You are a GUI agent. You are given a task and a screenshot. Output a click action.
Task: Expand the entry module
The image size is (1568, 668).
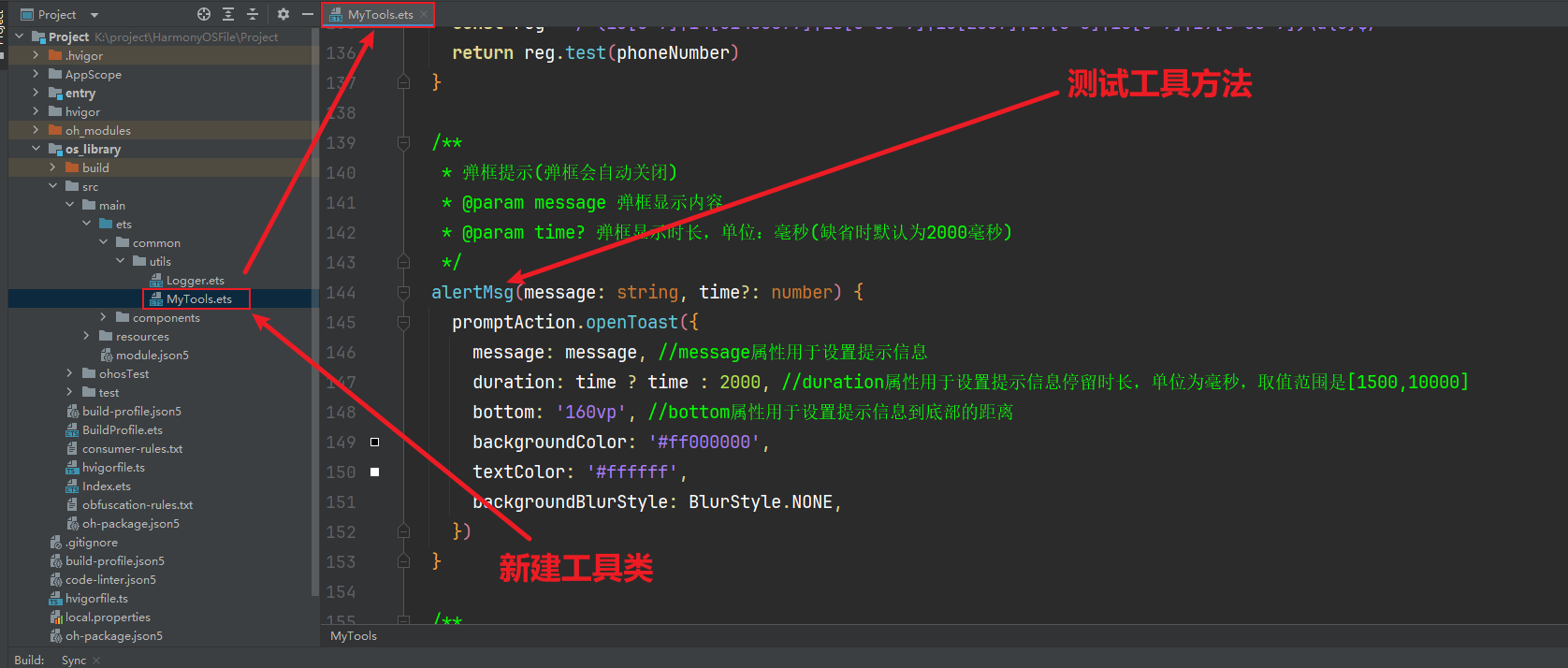coord(36,93)
